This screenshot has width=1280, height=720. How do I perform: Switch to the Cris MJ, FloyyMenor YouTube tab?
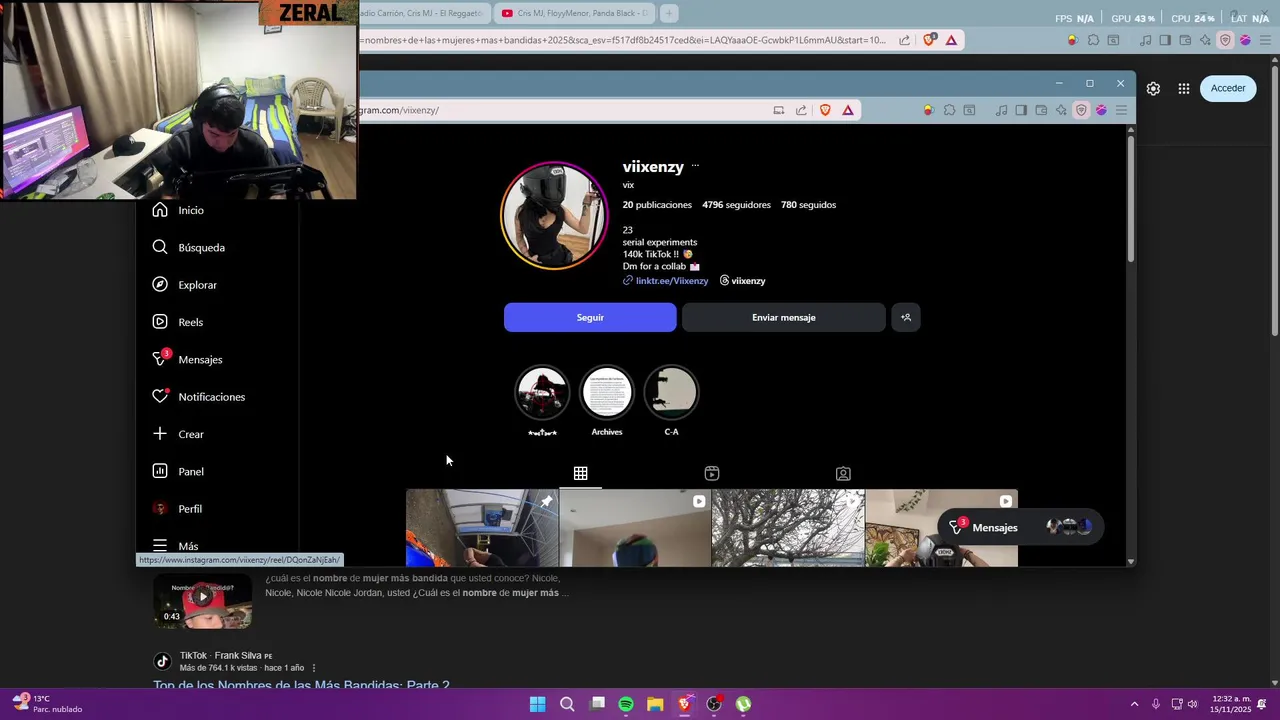[x=575, y=13]
